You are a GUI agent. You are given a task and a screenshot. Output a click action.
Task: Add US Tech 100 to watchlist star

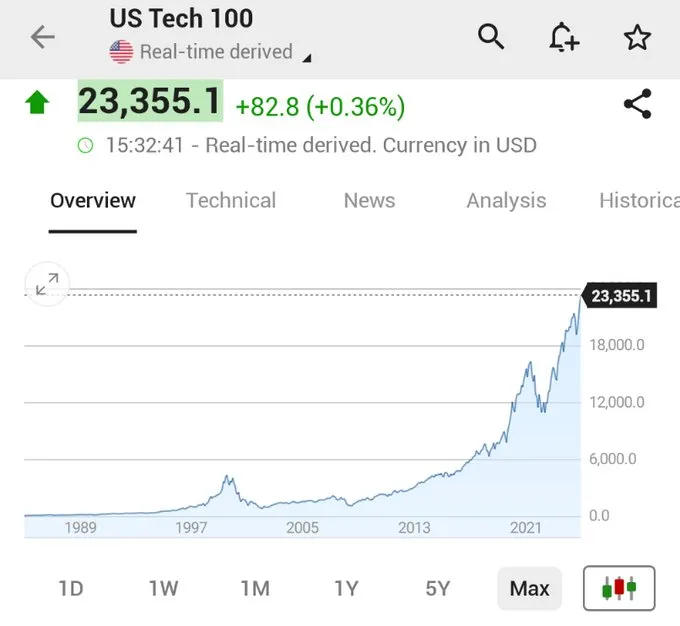[x=637, y=38]
